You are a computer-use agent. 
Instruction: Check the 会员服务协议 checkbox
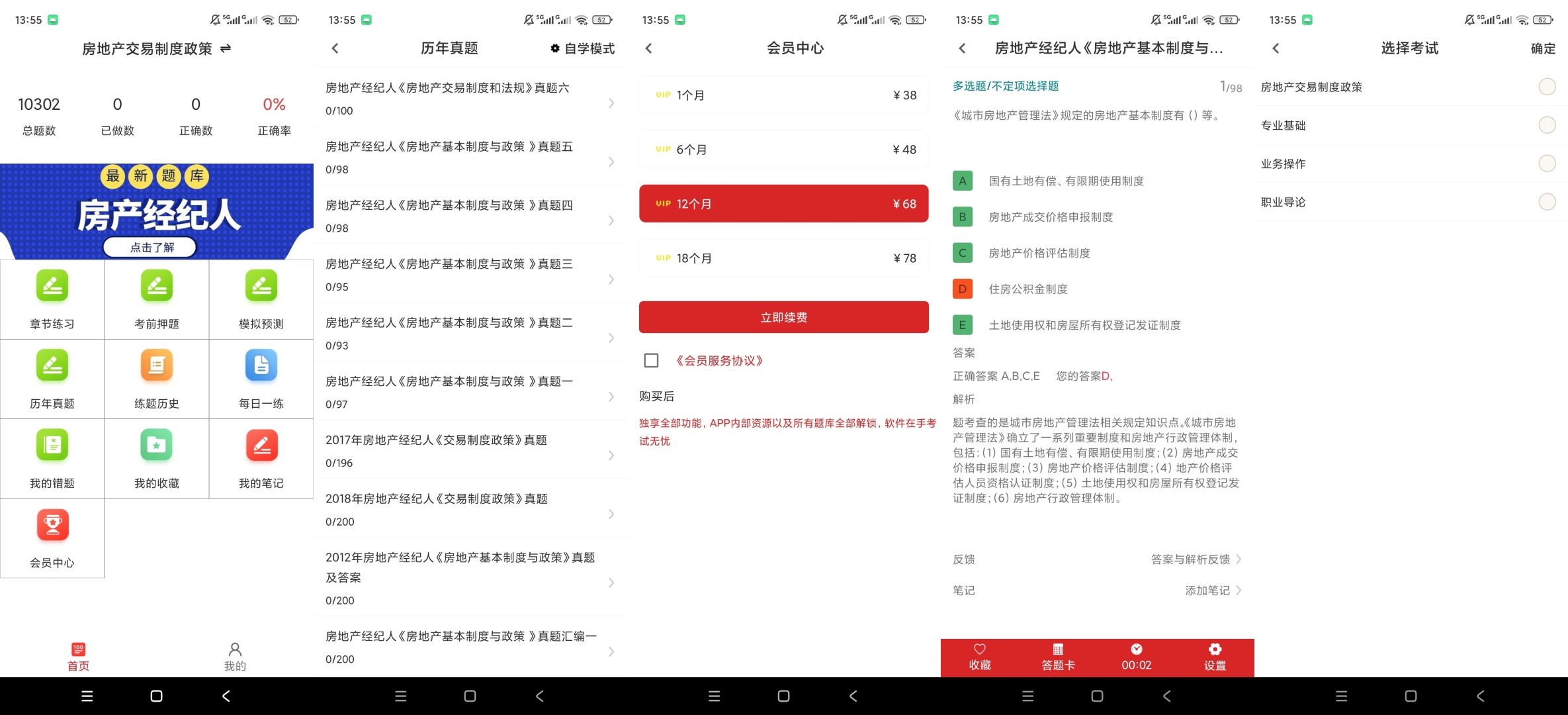[x=651, y=360]
